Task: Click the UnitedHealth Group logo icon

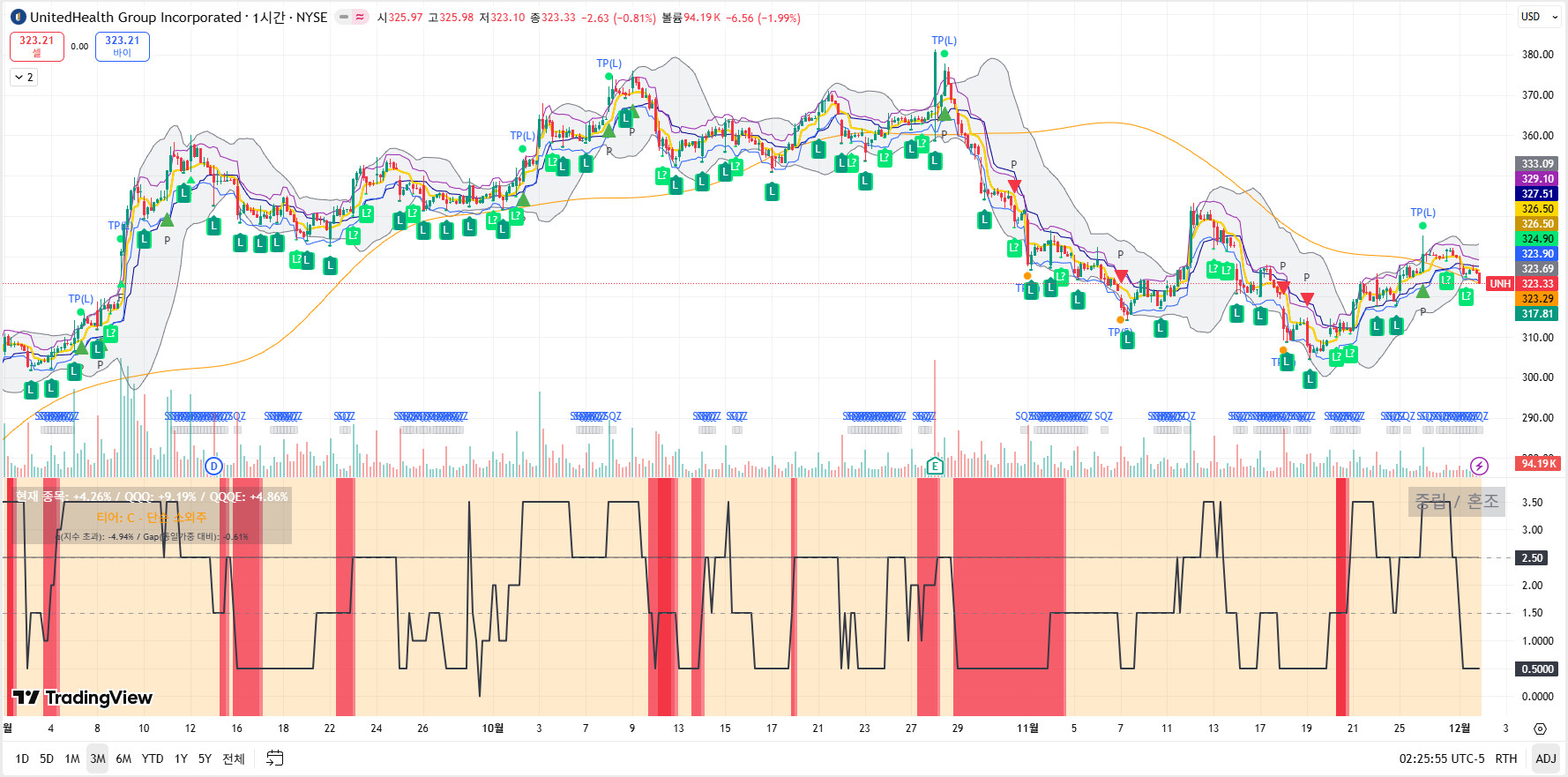Action: pos(18,17)
